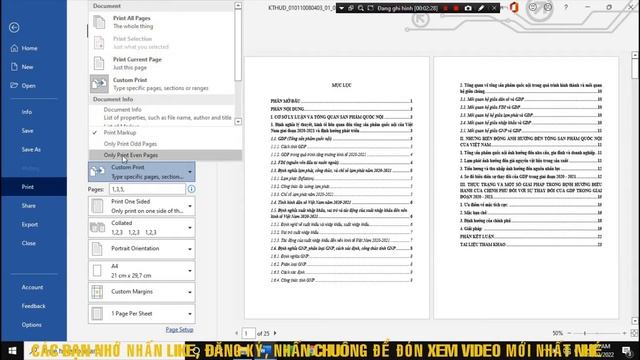Viewport: 640px width, 360px height.
Task: Click the recorder magnifier zoom icon
Action: (x=360, y=8)
